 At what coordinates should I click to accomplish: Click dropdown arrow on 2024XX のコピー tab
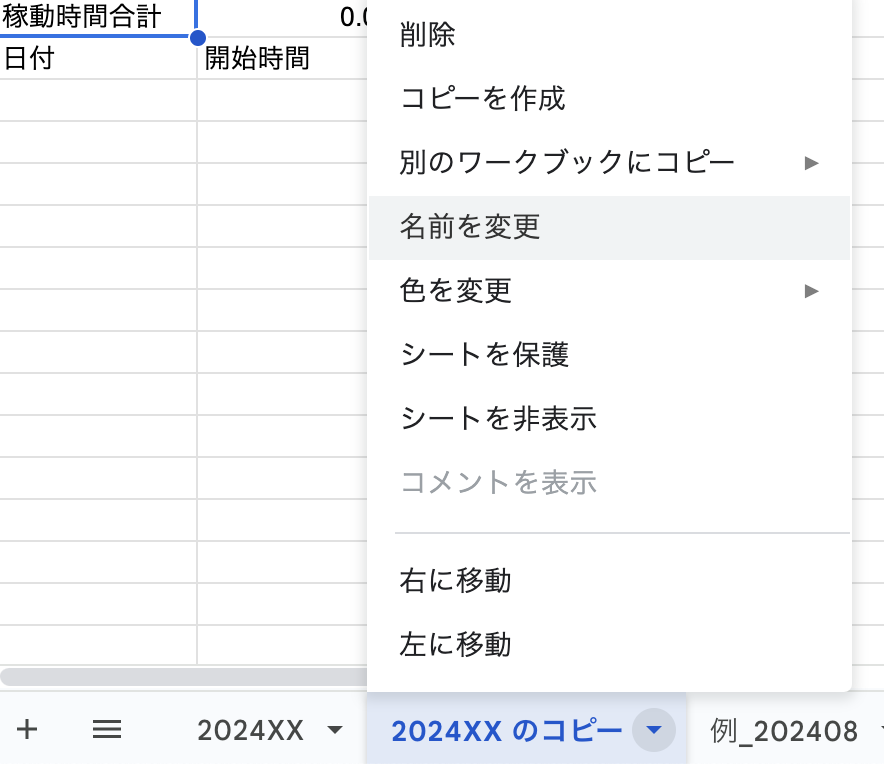click(653, 731)
